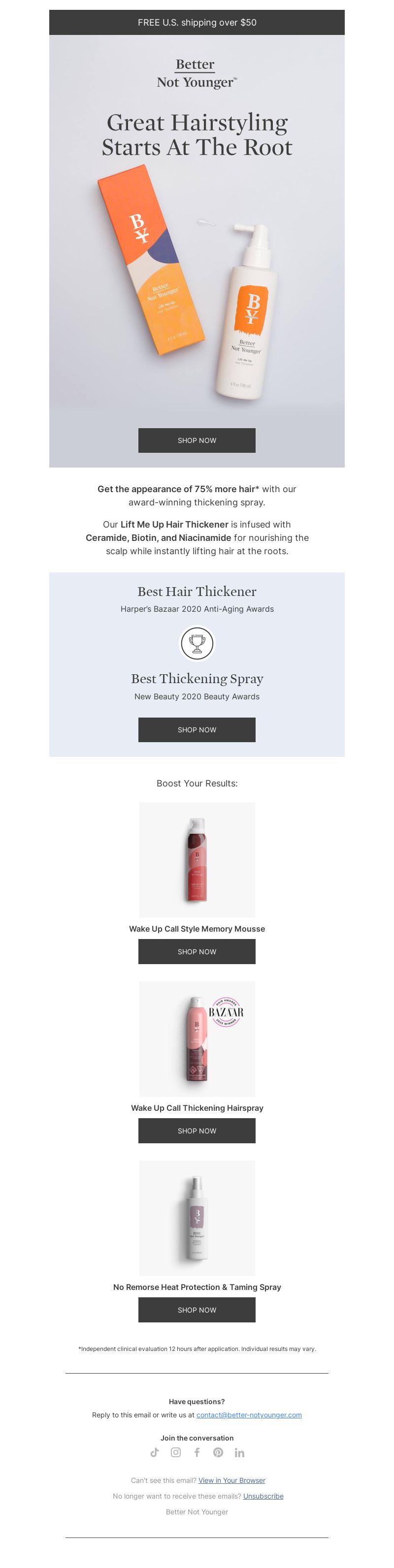Open the Instagram social icon
The height and width of the screenshot is (1568, 394).
(x=176, y=1452)
